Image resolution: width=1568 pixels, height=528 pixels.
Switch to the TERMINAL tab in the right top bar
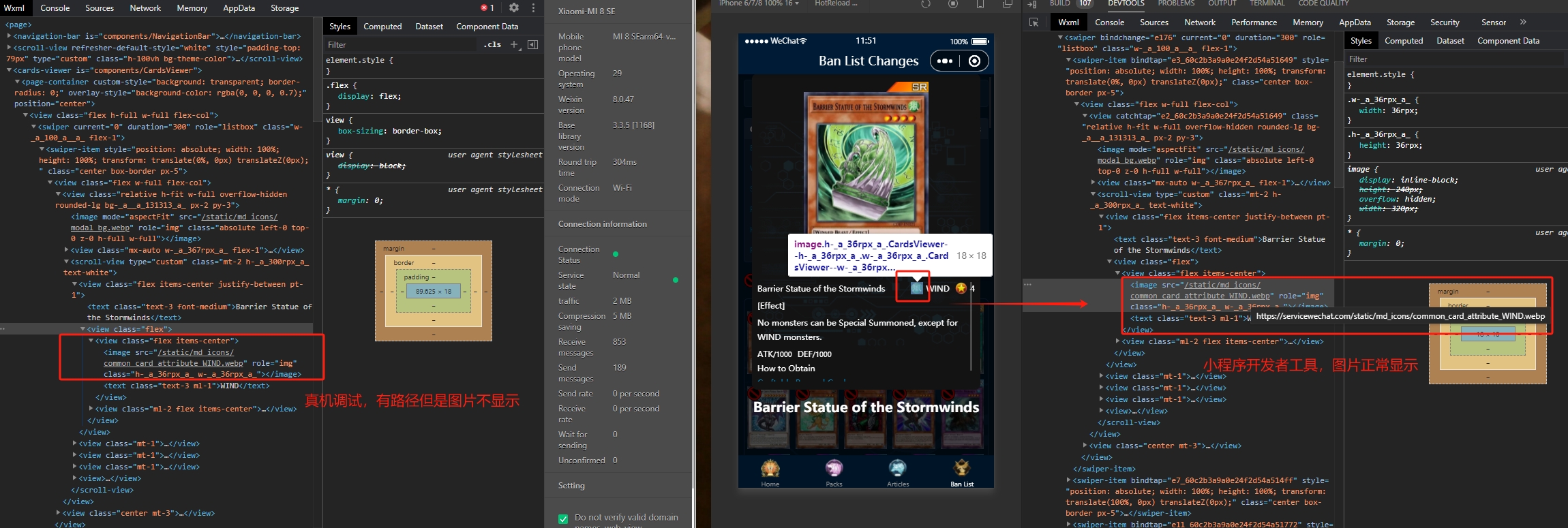[1267, 3]
